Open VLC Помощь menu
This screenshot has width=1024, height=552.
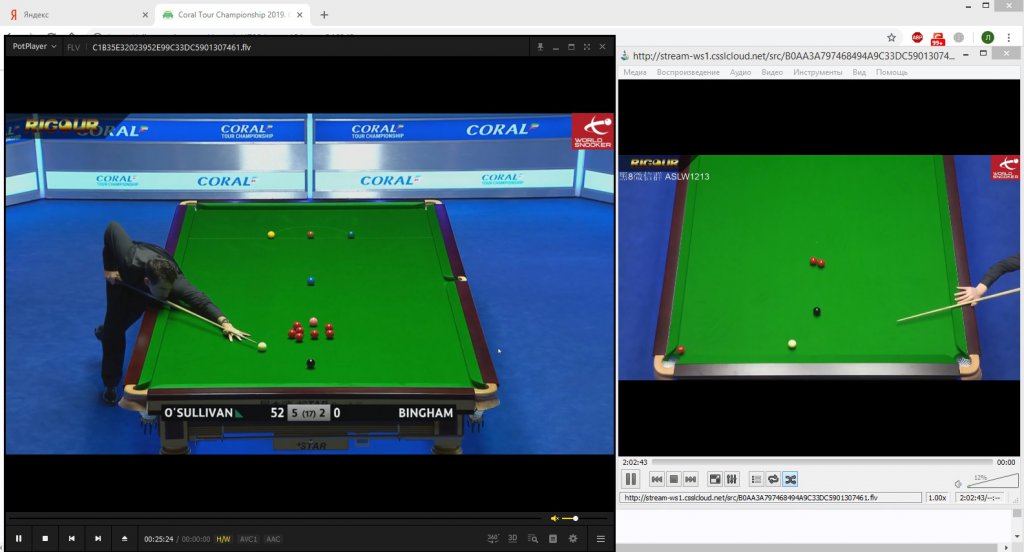click(x=891, y=72)
